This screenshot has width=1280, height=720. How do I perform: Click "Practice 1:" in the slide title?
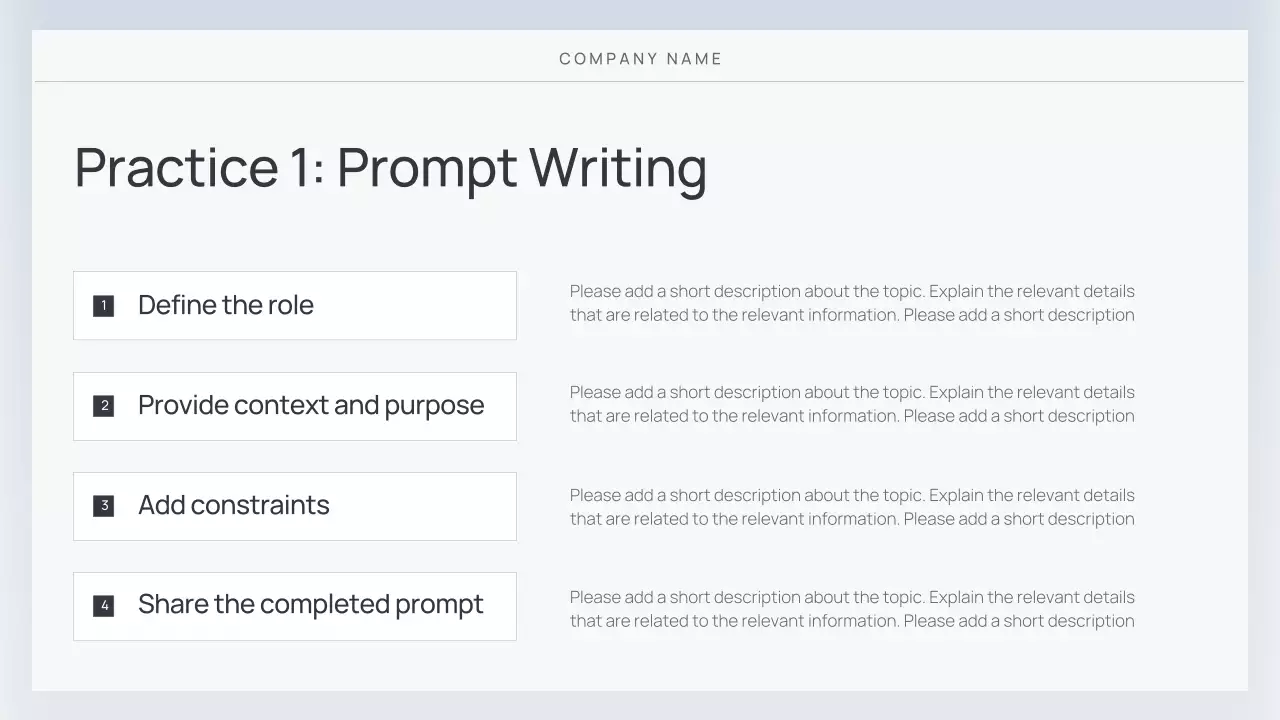pyautogui.click(x=199, y=167)
